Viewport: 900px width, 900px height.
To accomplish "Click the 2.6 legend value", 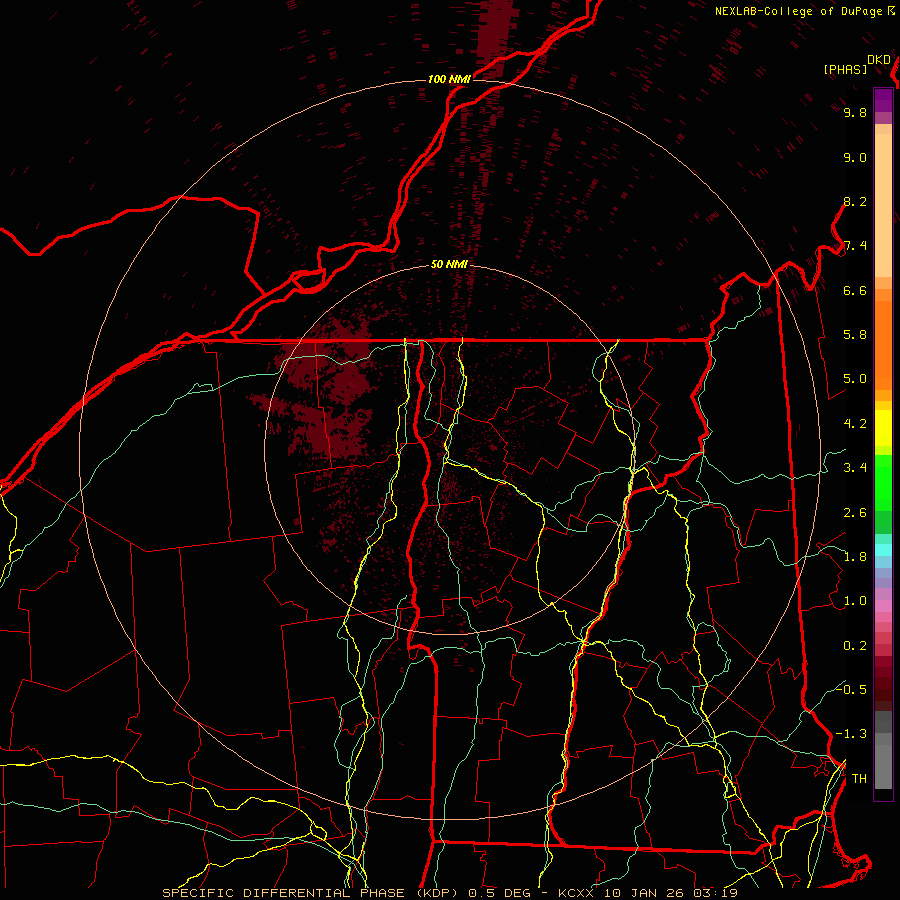I will 855,513.
